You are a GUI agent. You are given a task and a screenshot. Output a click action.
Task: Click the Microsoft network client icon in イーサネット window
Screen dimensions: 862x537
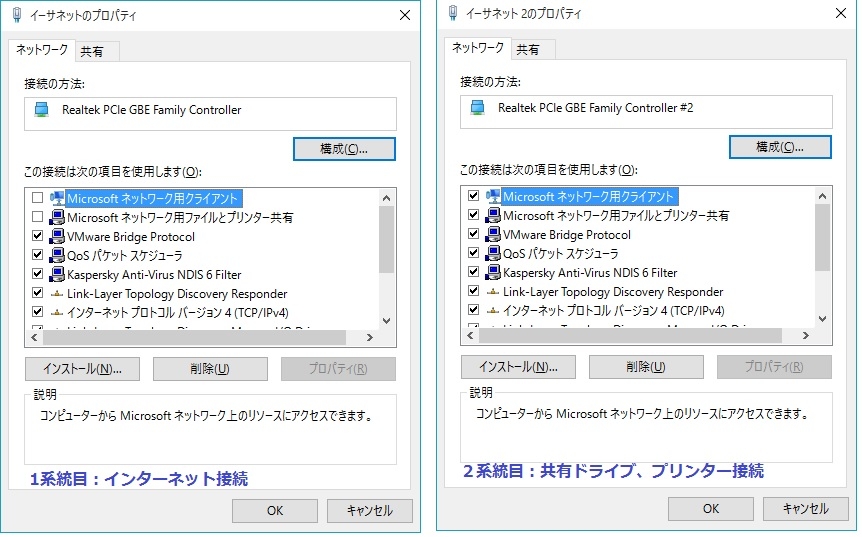click(57, 198)
